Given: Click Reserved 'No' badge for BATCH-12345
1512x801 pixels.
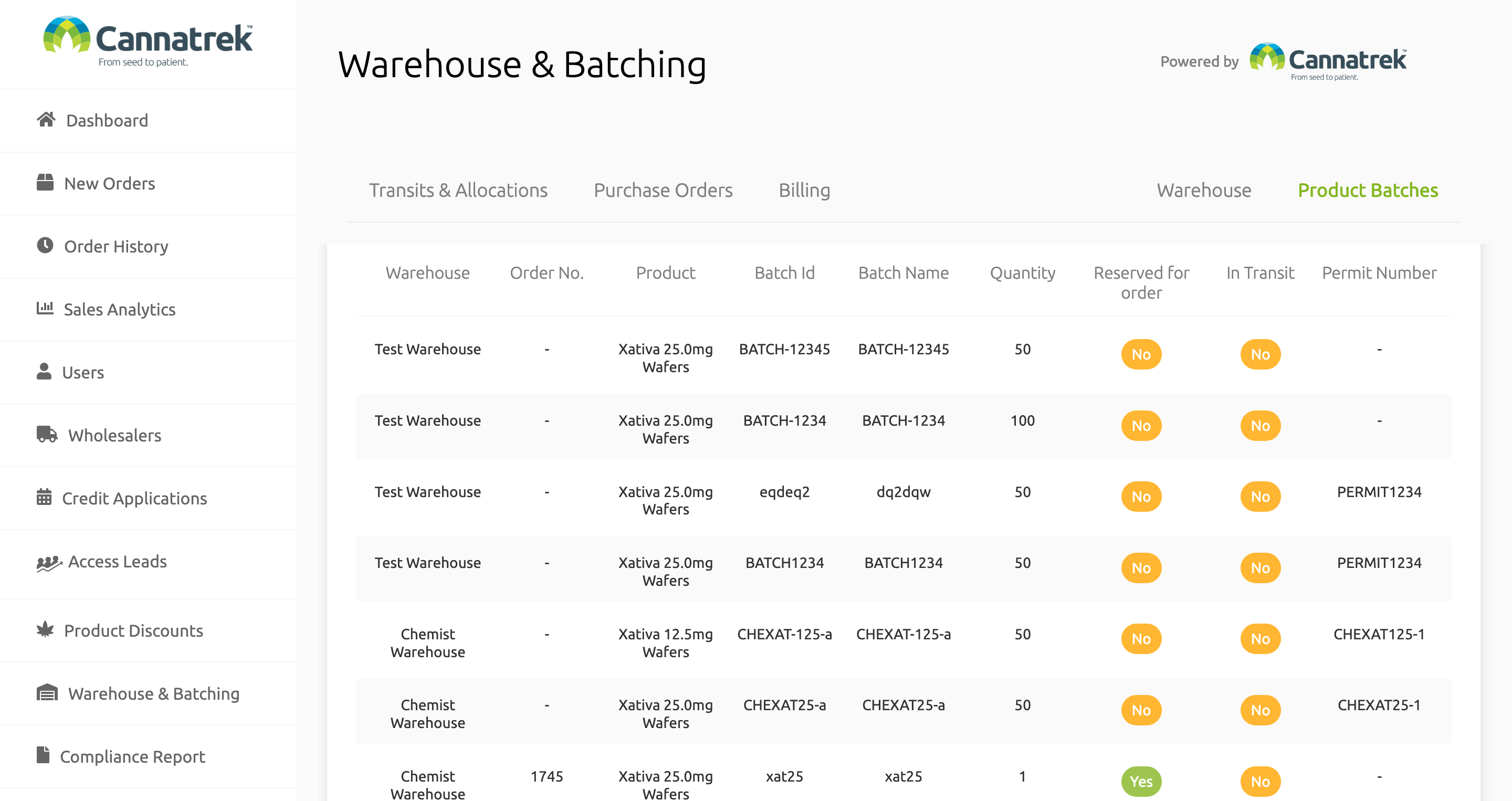Looking at the screenshot, I should point(1141,354).
